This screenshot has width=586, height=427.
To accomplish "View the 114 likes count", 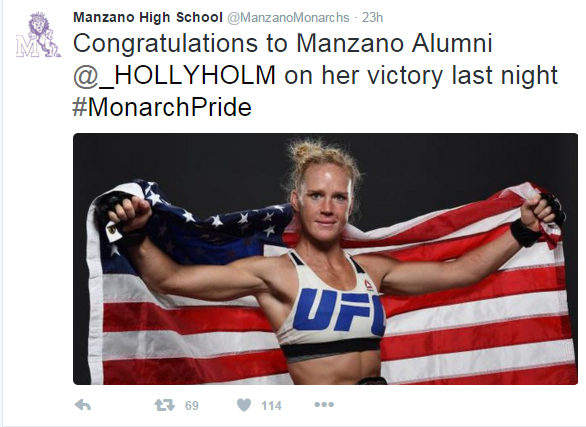I will [x=271, y=406].
